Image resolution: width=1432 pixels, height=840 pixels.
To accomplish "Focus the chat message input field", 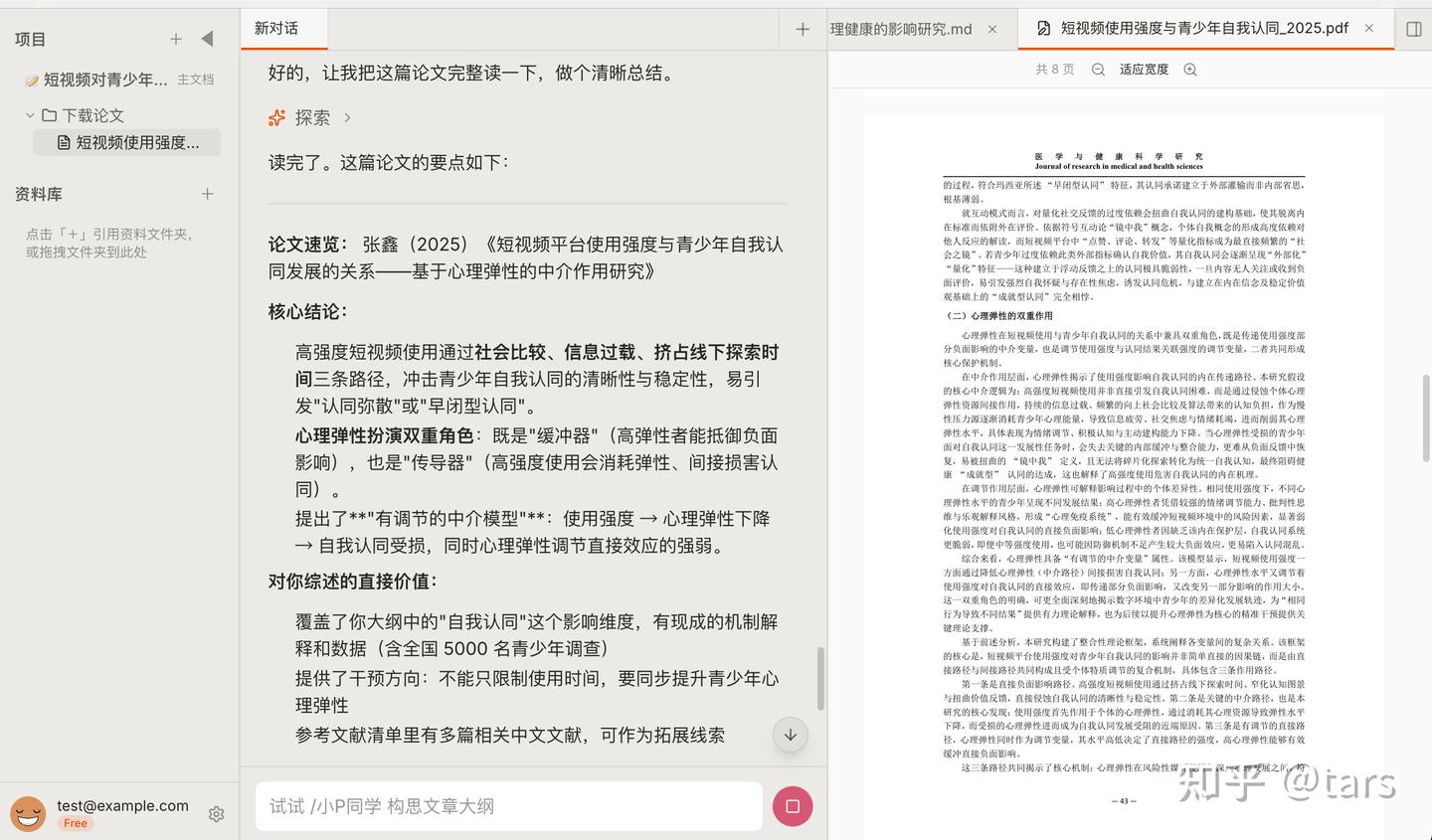I will [x=507, y=806].
